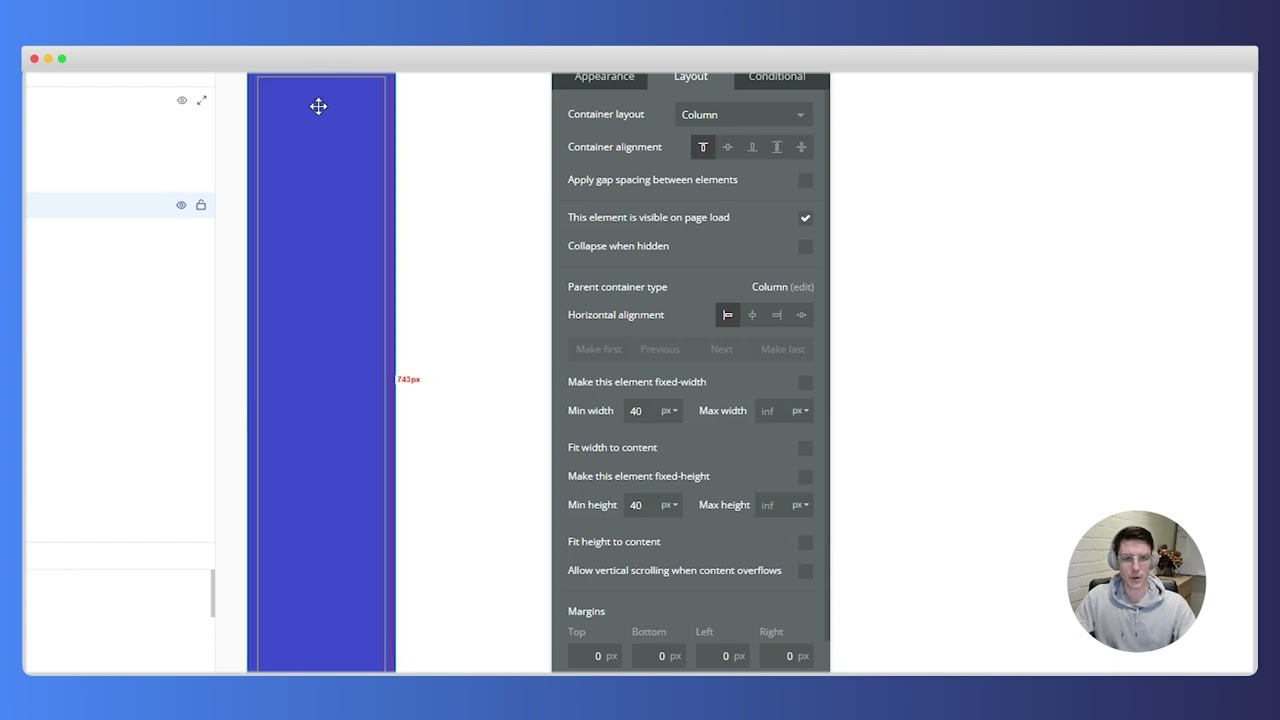The width and height of the screenshot is (1280, 720).
Task: Click the Make last button
Action: point(783,349)
